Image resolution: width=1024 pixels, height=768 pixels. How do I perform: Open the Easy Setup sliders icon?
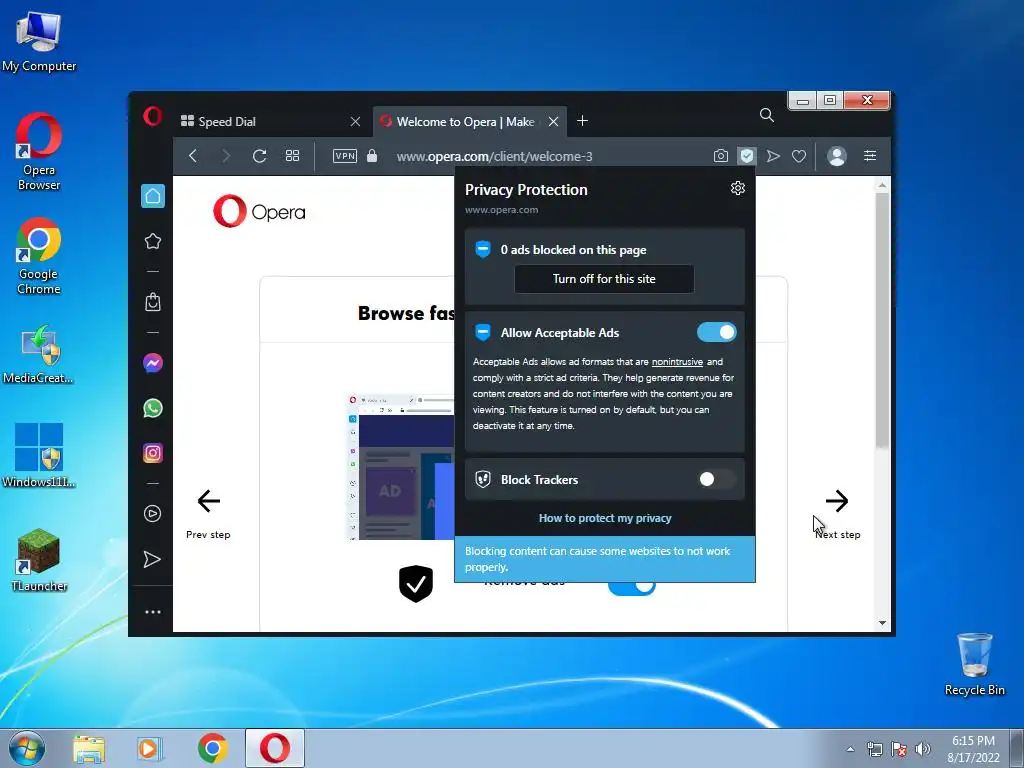click(x=870, y=156)
